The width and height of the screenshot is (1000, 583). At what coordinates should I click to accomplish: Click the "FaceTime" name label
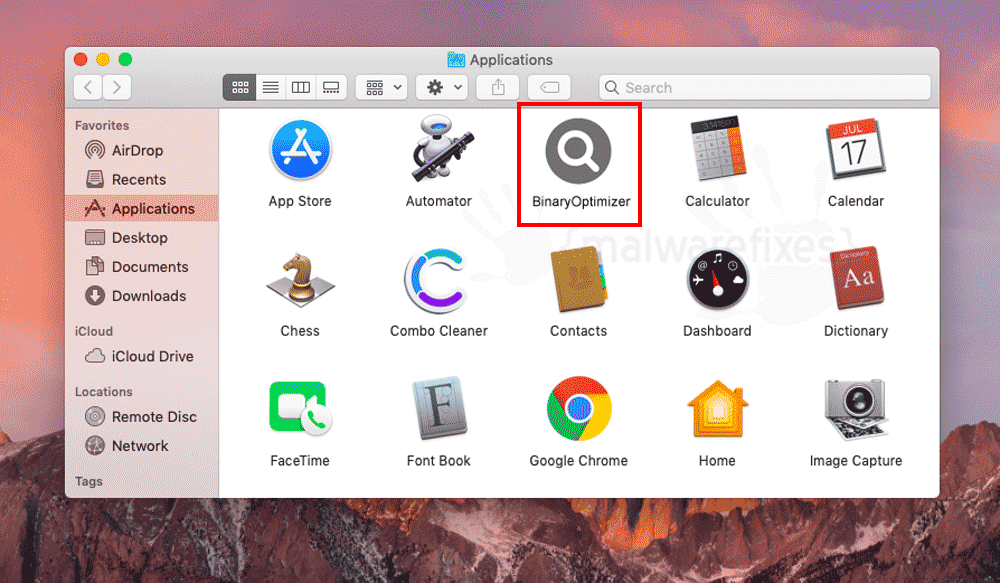click(x=300, y=461)
